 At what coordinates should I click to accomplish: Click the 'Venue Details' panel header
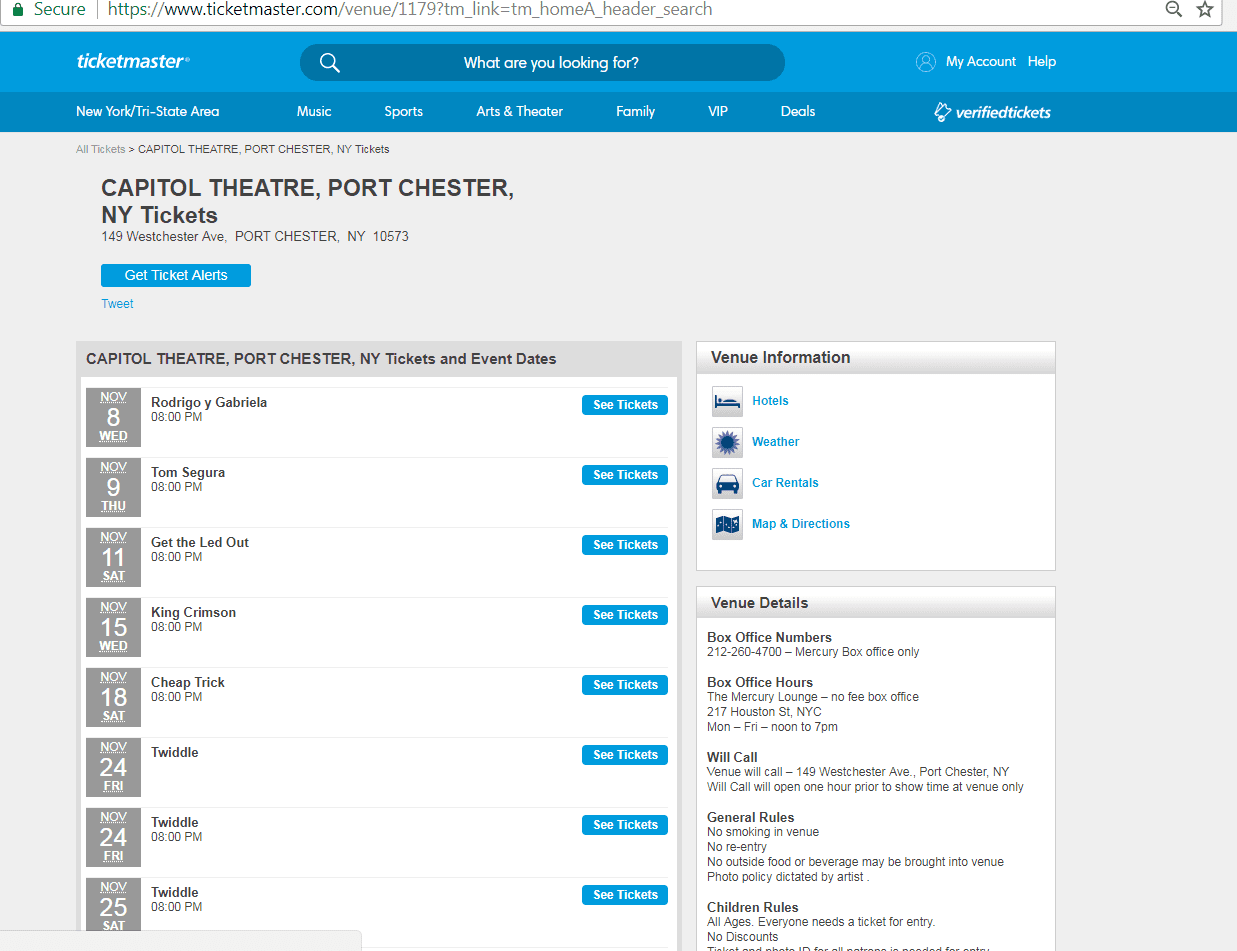pos(876,603)
